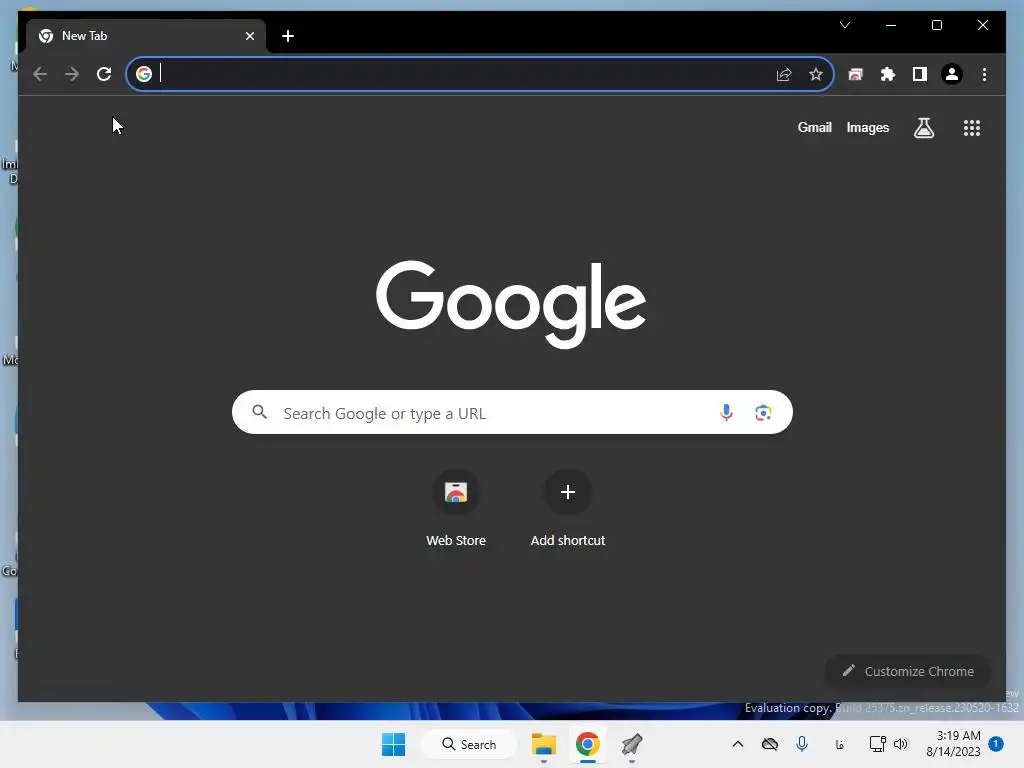Viewport: 1024px width, 768px height.
Task: Go forward using the forward arrow
Action: pos(72,74)
